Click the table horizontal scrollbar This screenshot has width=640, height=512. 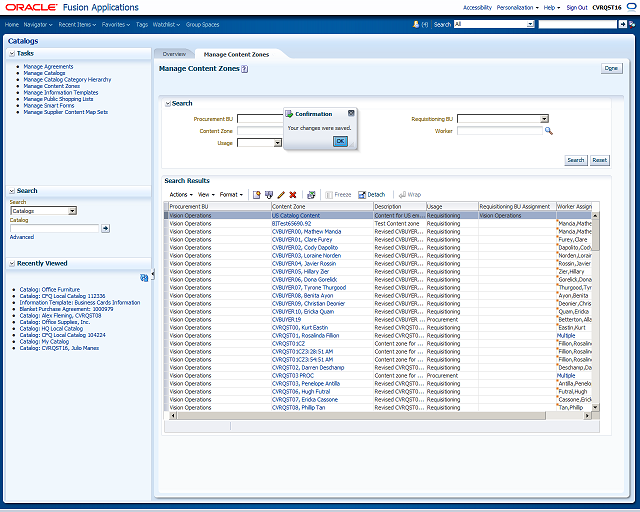(x=361, y=416)
